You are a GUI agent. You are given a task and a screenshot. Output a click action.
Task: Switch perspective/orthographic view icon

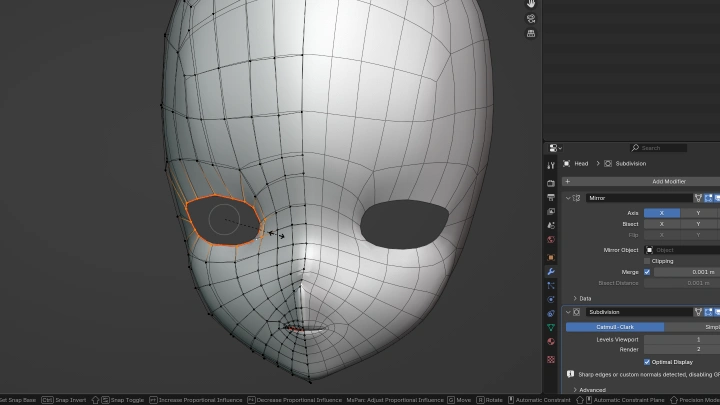531,33
